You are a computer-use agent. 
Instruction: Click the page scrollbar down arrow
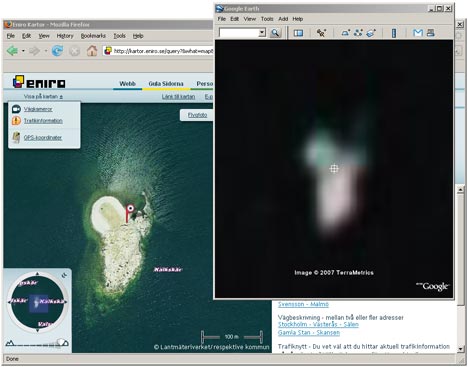pyautogui.click(x=460, y=349)
